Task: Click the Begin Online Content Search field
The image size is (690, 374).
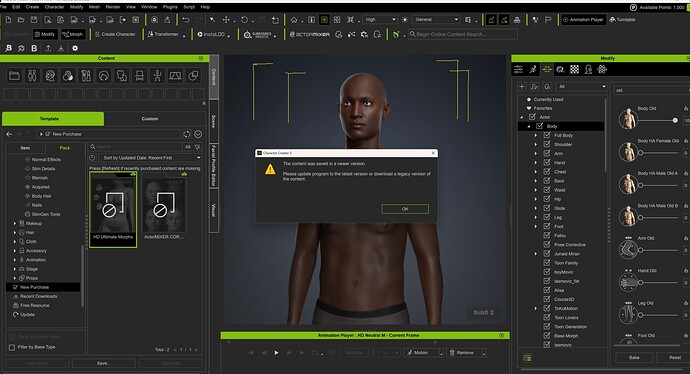Action: pos(463,34)
